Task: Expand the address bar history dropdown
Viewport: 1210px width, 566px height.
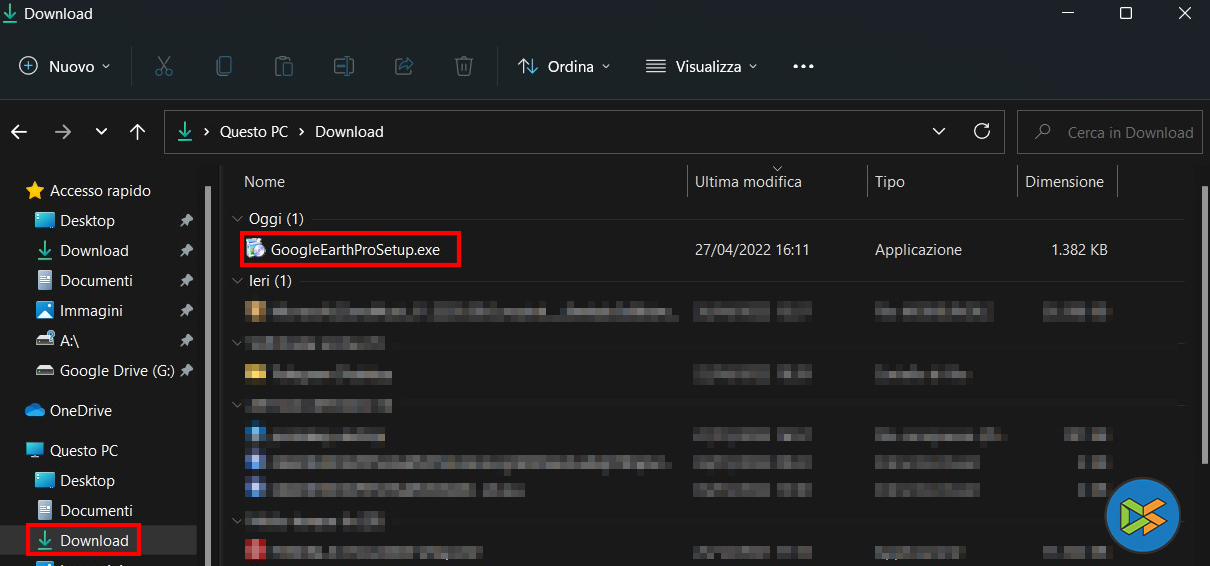Action: 939,131
